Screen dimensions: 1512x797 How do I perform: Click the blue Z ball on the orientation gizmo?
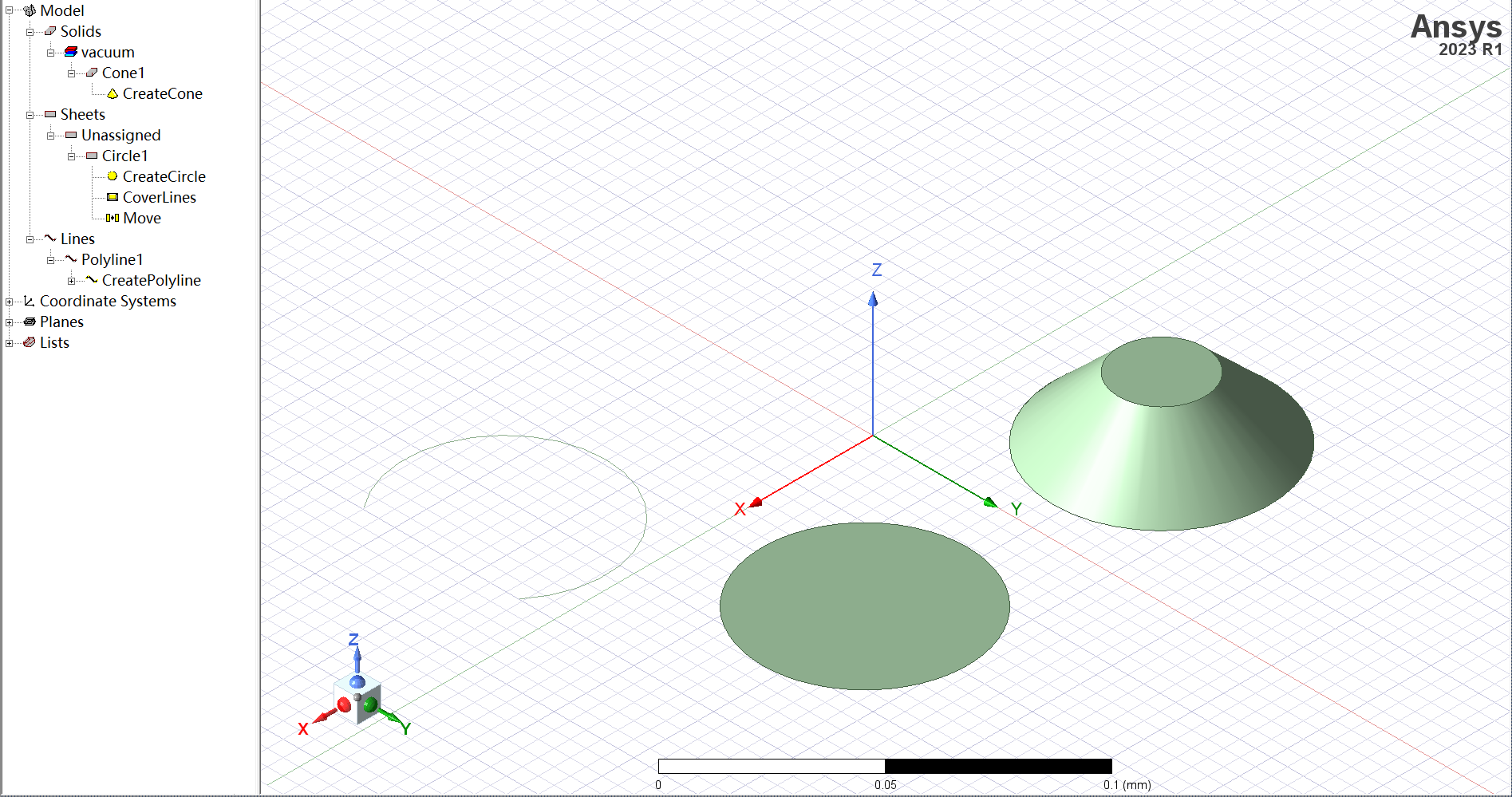[x=357, y=682]
